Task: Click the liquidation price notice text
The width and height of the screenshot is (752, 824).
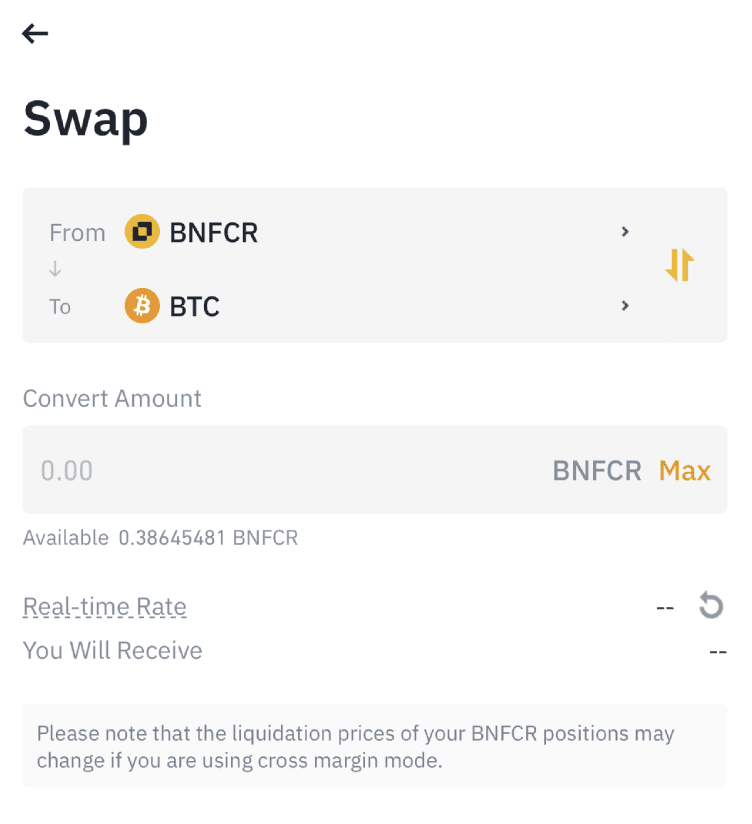Action: click(x=356, y=747)
